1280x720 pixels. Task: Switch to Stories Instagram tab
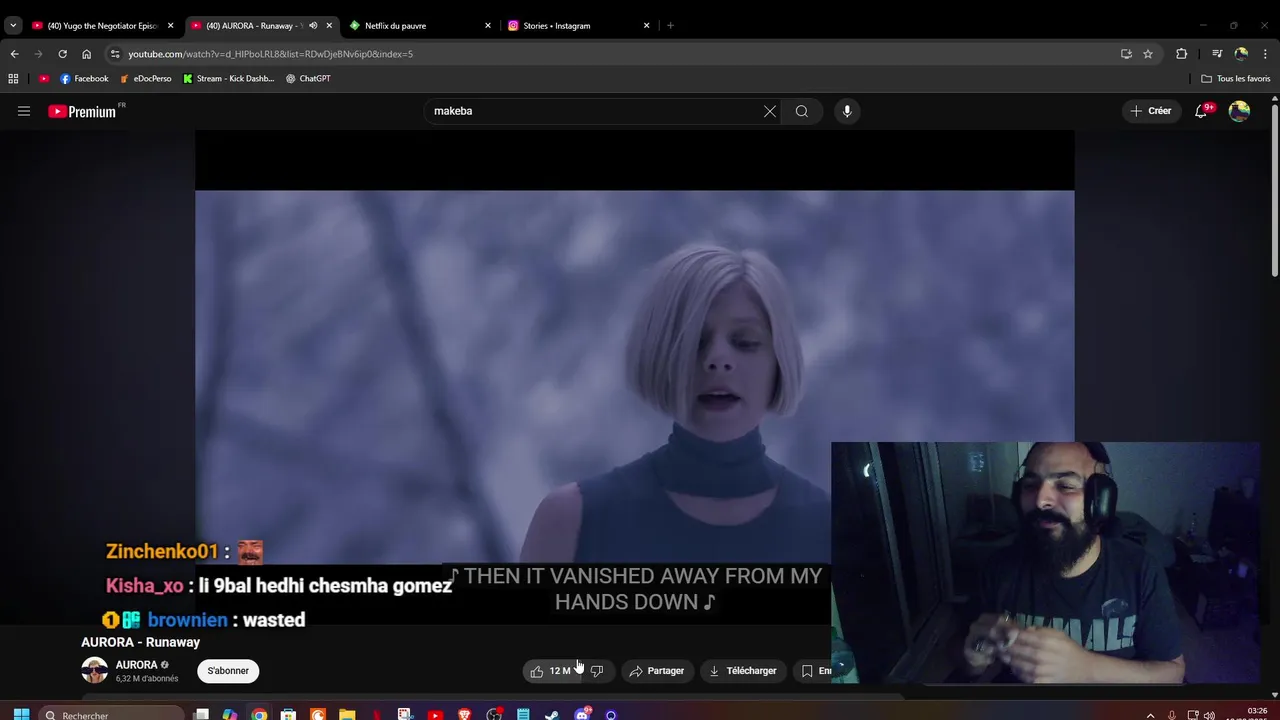tap(576, 26)
